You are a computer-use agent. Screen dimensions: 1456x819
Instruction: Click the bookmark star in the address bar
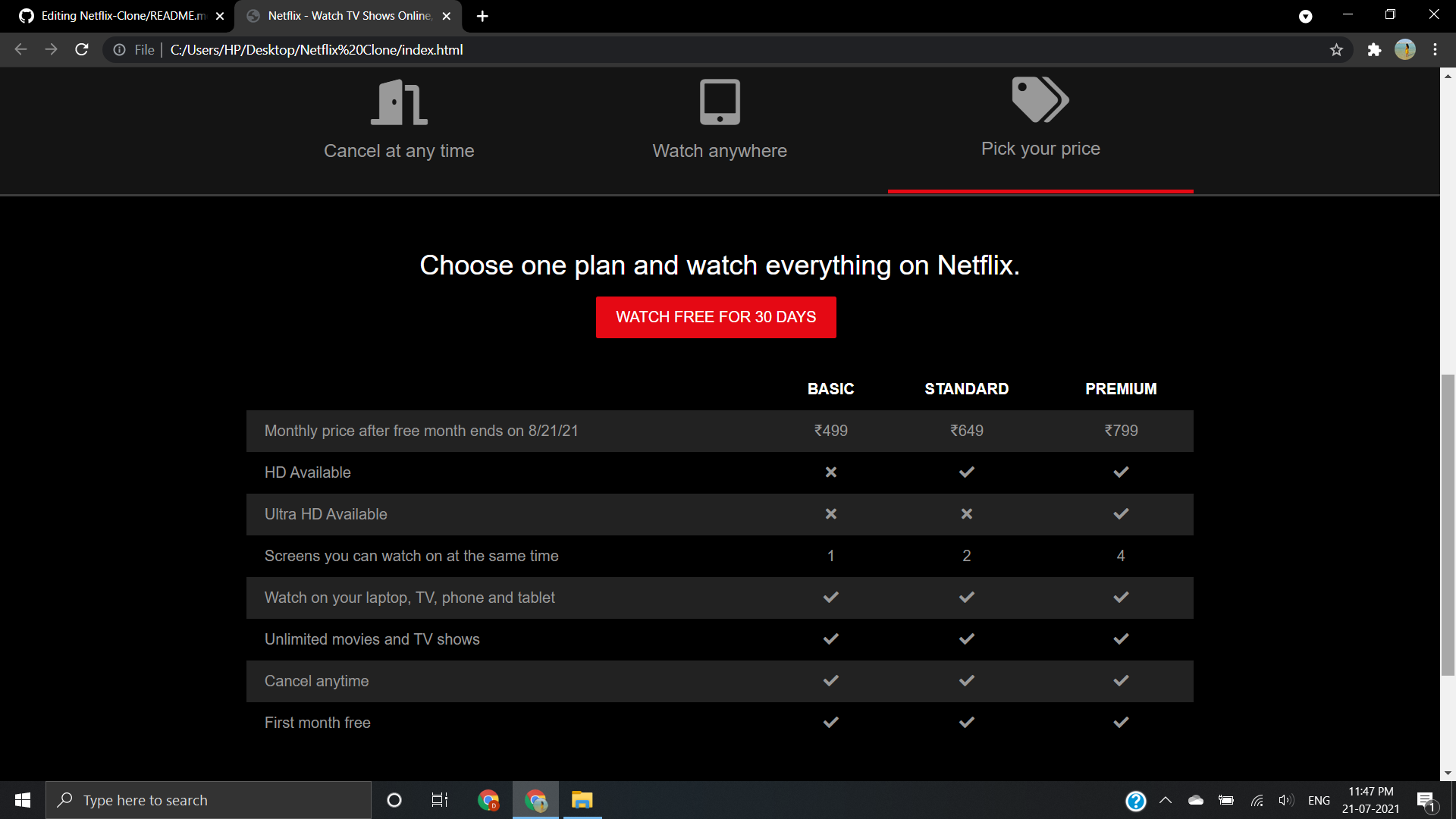pos(1337,50)
